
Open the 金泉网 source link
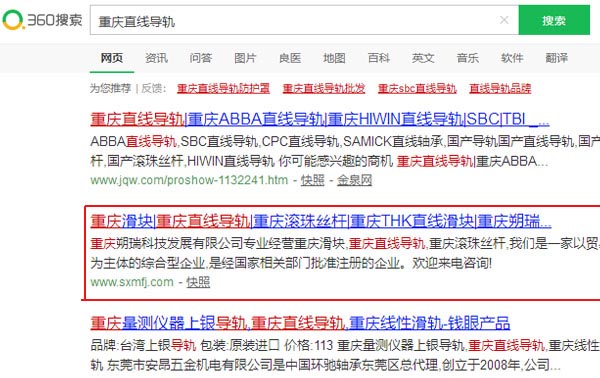tap(354, 180)
